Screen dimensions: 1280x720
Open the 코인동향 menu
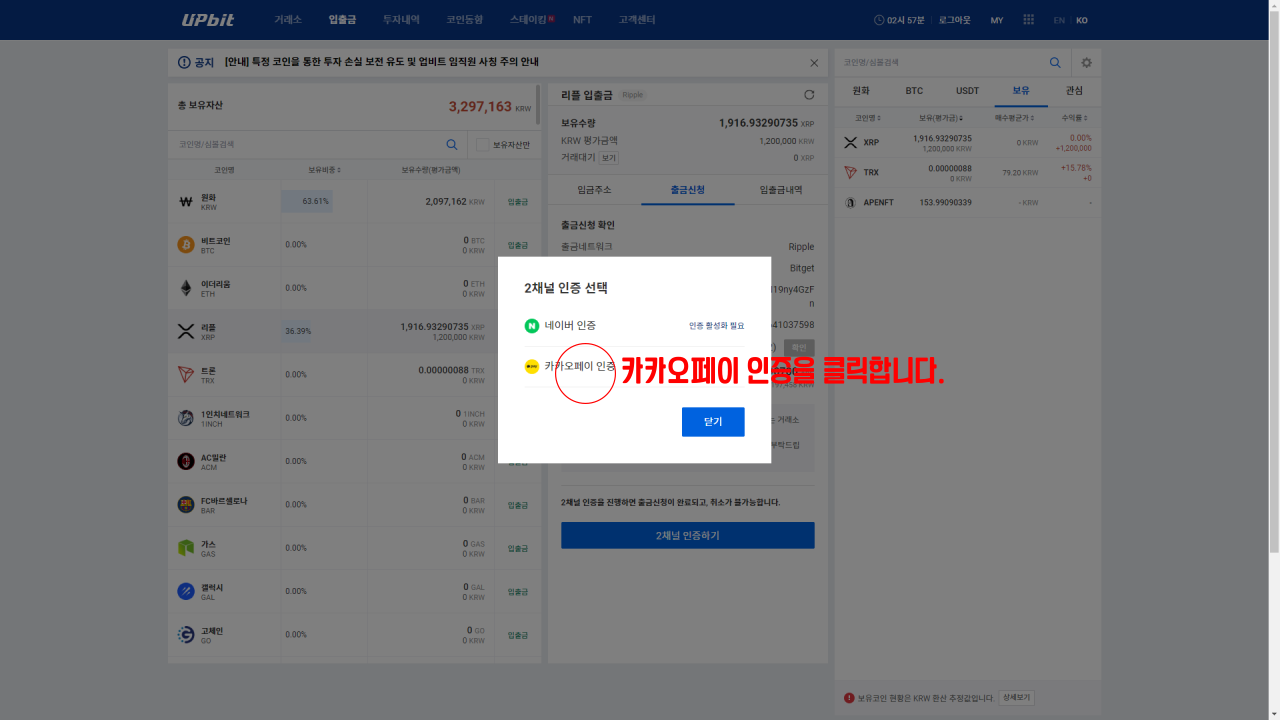(464, 20)
